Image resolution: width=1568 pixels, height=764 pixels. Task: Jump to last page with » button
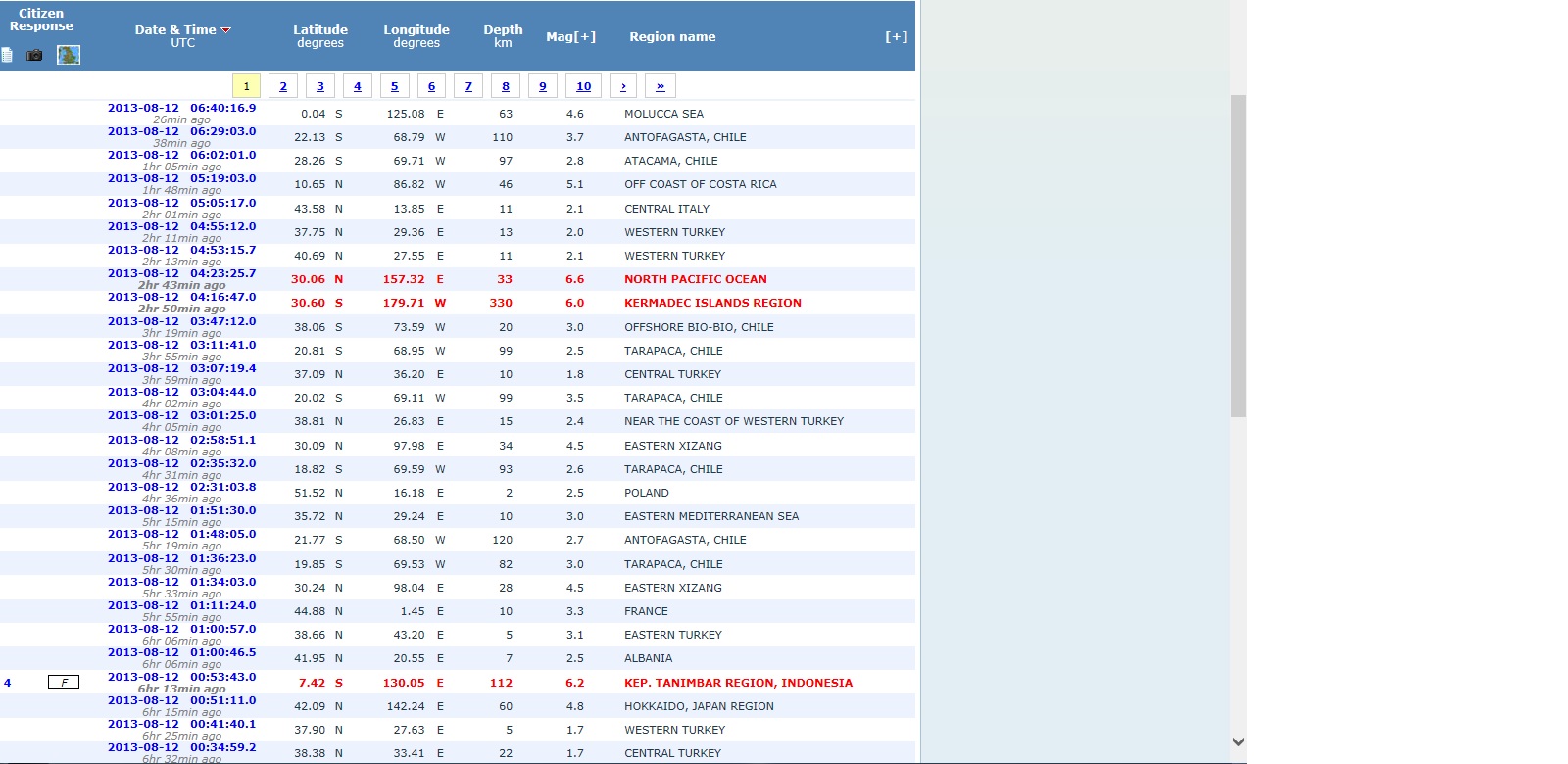[661, 86]
